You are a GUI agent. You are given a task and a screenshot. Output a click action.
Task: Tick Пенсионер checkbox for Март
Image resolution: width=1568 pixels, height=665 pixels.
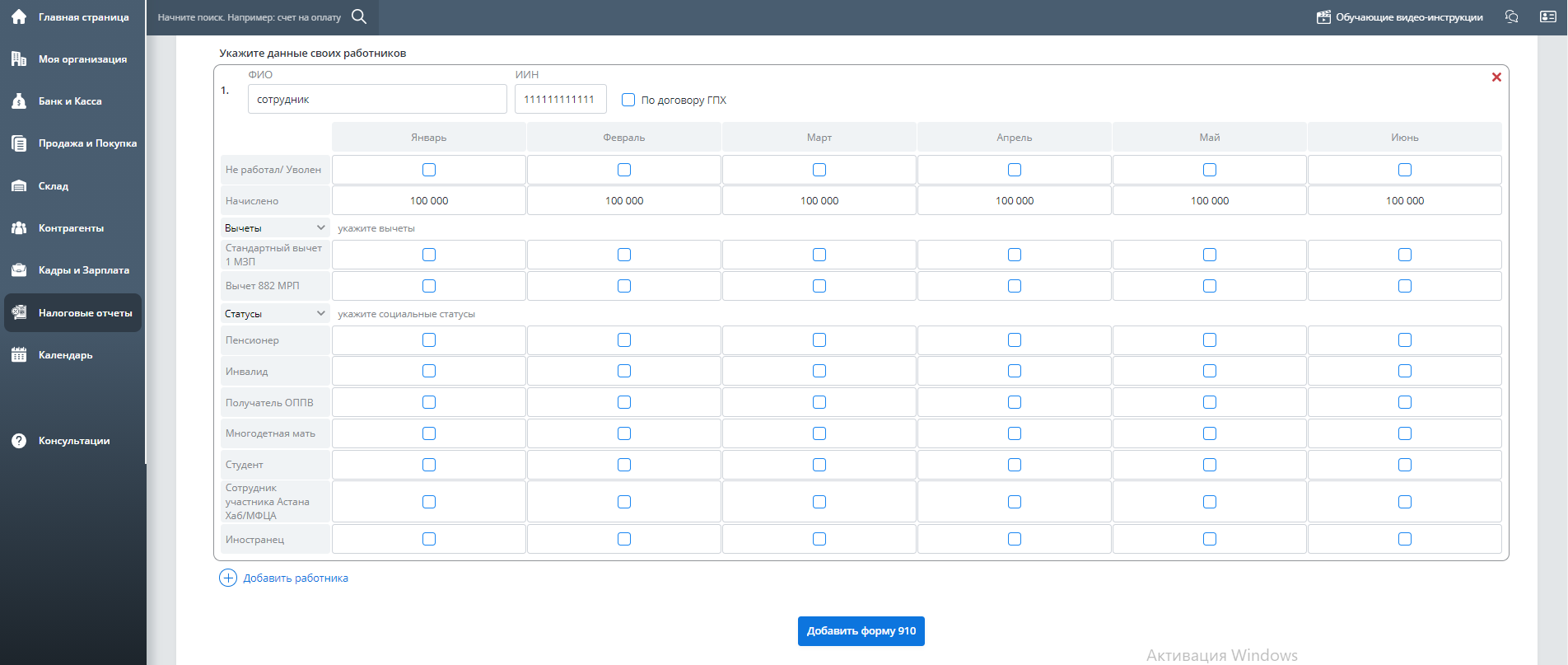tap(819, 340)
